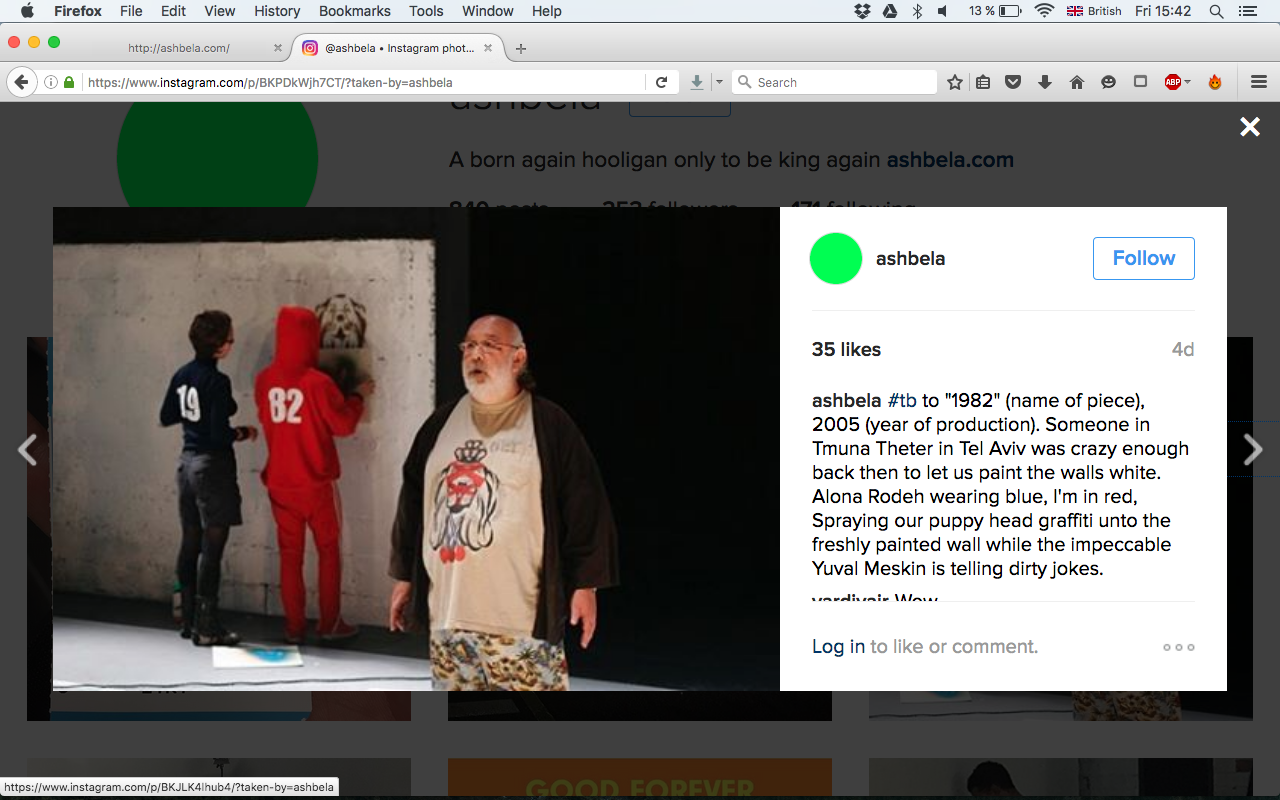
Task: Click the 35 likes count
Action: [846, 349]
